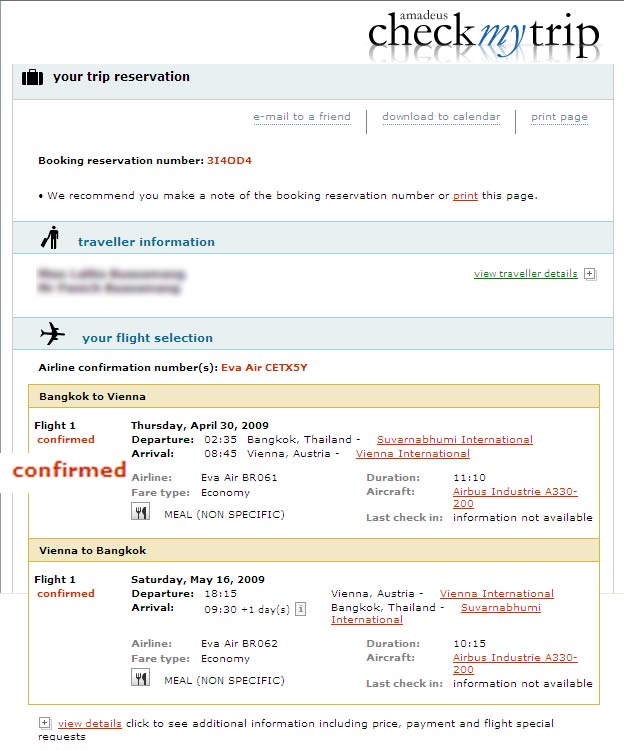Click the 'Vienna to Bangkok' section header
The image size is (624, 750).
tap(314, 551)
